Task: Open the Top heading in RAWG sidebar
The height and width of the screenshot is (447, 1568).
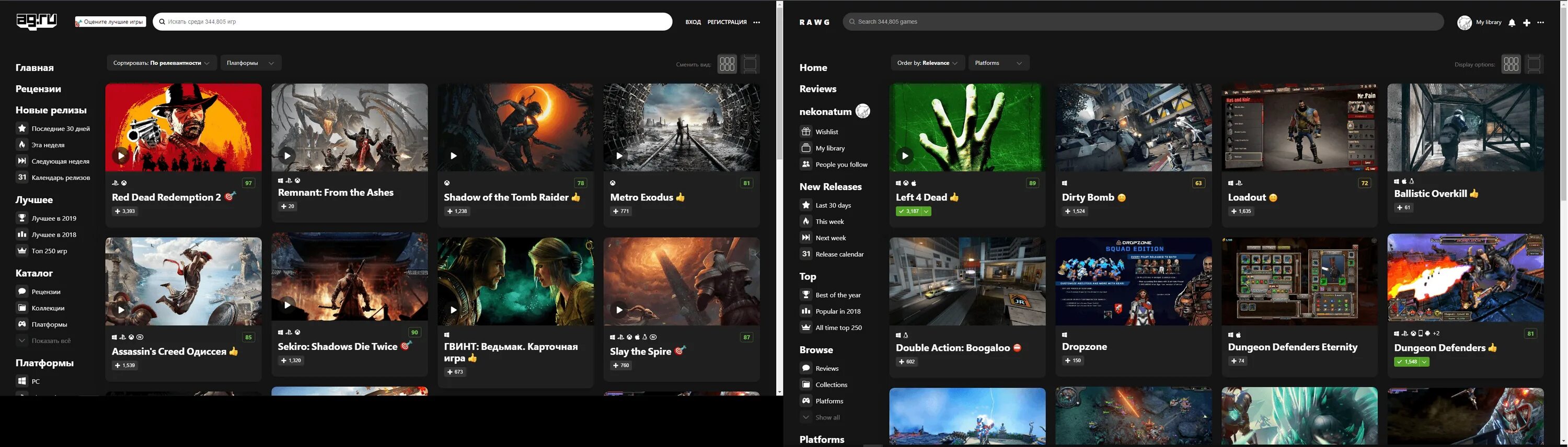Action: coord(808,277)
